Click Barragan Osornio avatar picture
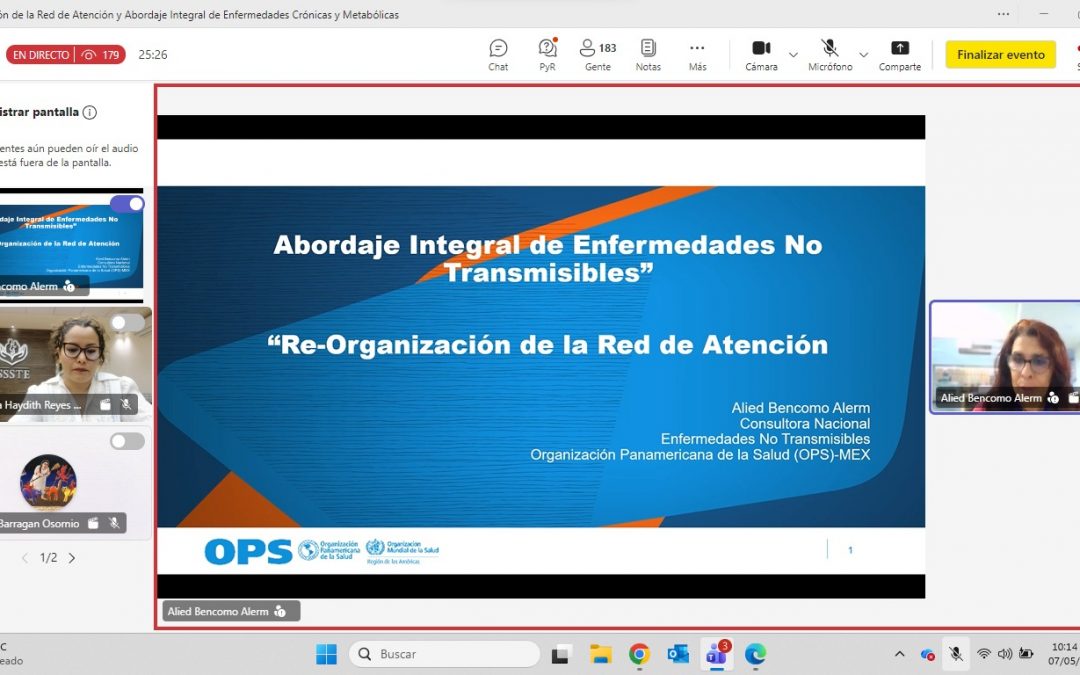Screen dimensions: 1080x675 [48, 481]
